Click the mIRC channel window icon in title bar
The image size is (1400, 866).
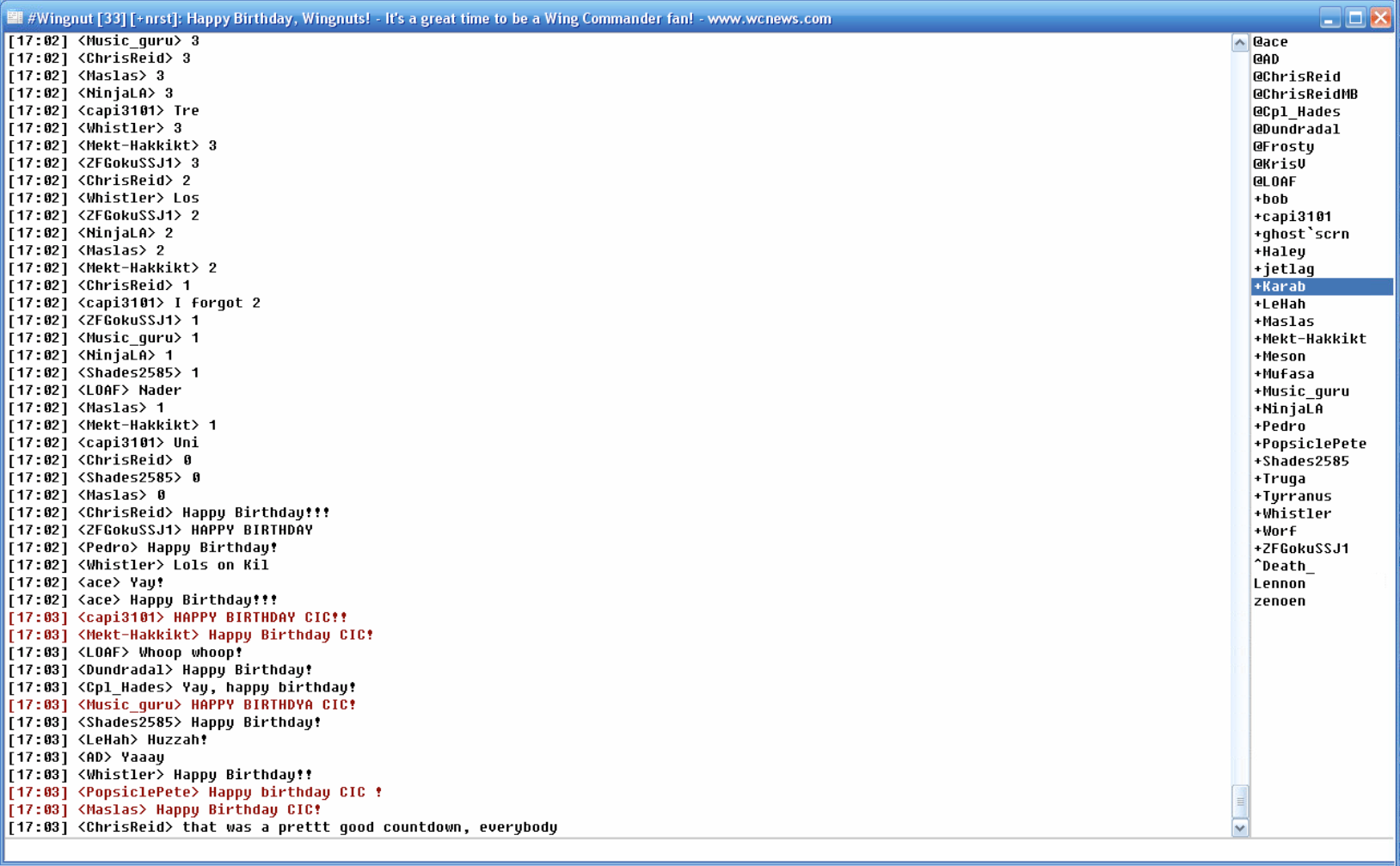point(15,17)
